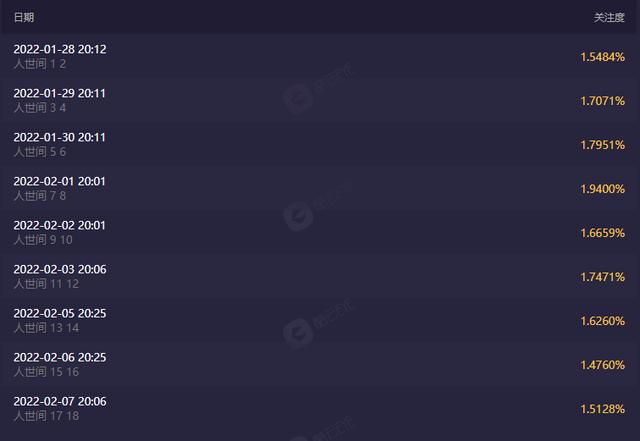This screenshot has height=441, width=640.
Task: Click the 1.7071% rating value
Action: pos(602,101)
